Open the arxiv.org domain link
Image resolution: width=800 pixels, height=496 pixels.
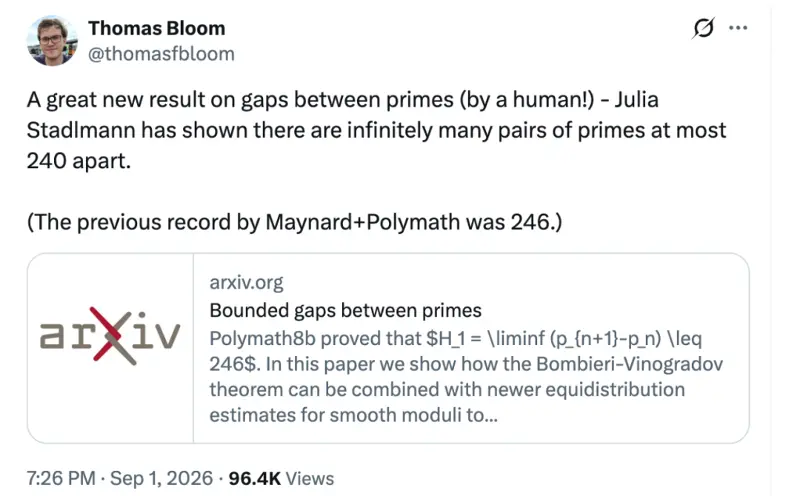[x=246, y=282]
